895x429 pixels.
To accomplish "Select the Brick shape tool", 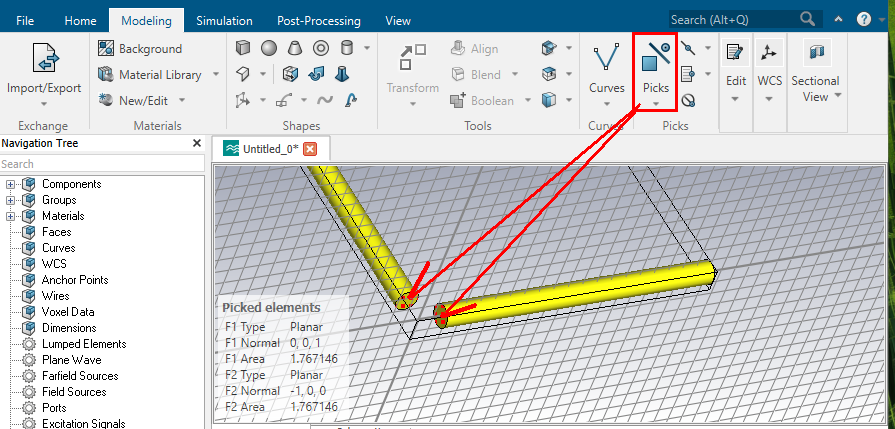I will [x=243, y=48].
